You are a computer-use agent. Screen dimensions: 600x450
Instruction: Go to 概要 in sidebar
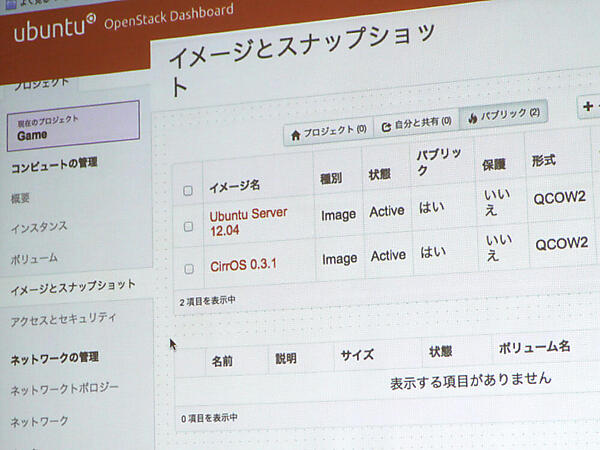20,198
